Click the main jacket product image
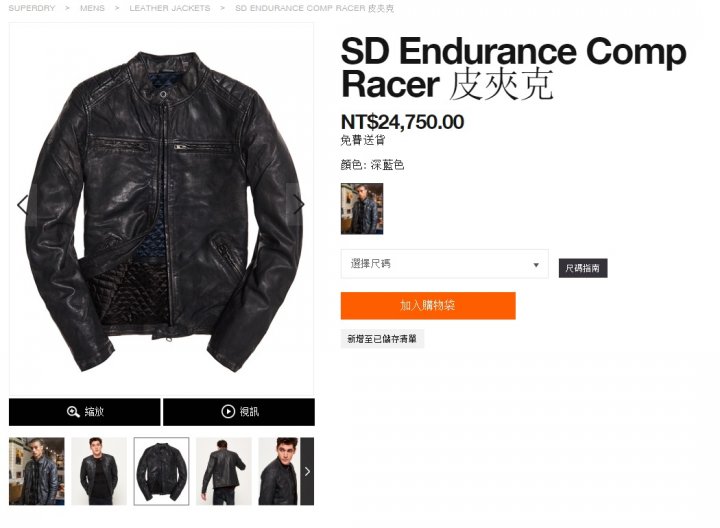This screenshot has width=720, height=528. point(162,209)
